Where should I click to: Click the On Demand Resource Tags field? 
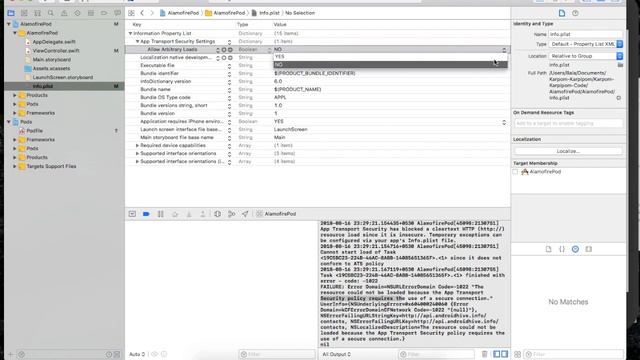coord(568,123)
